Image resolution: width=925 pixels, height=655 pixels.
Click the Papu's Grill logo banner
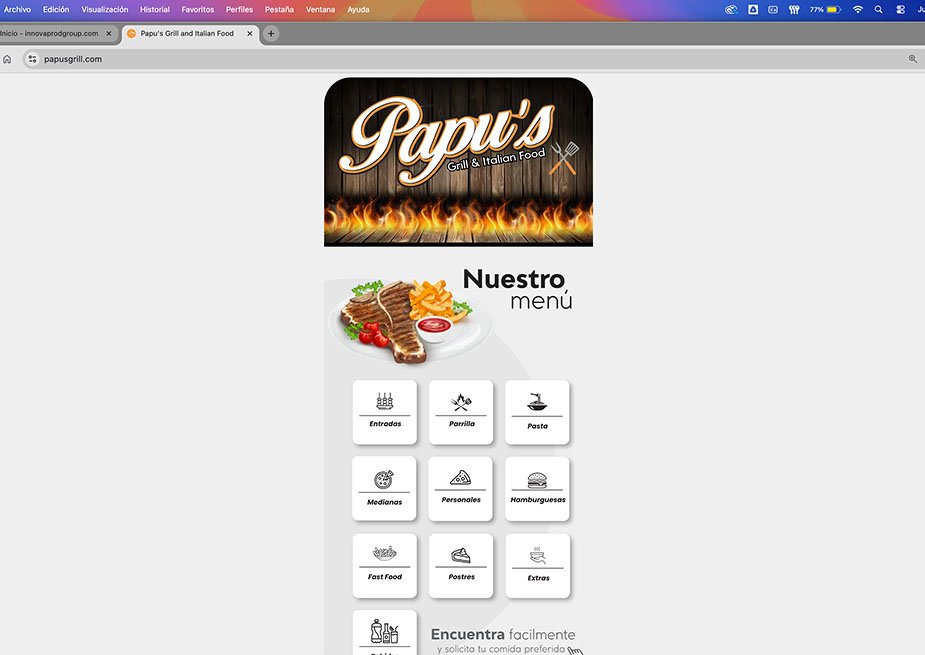coord(458,162)
